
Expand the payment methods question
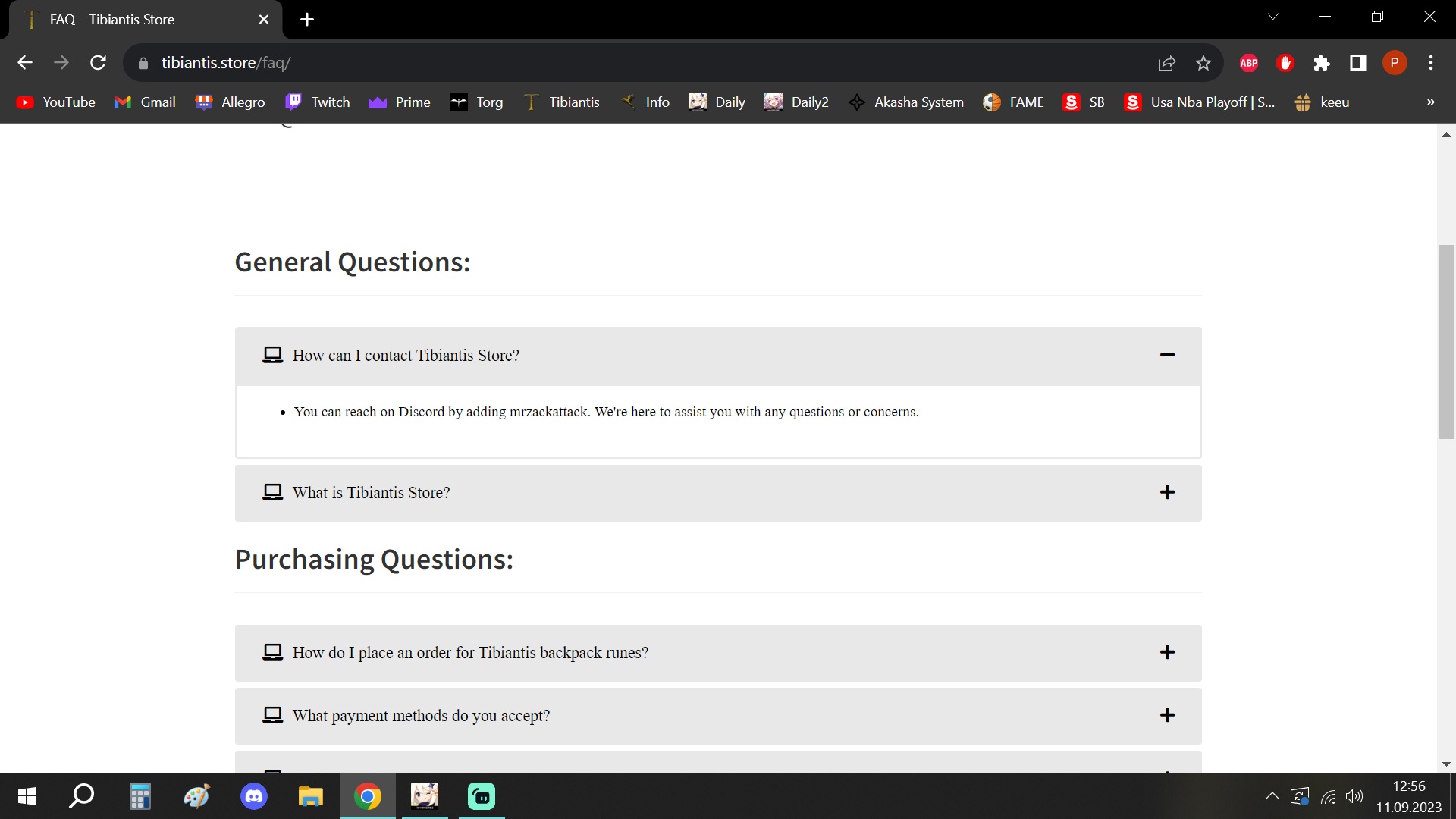(x=1167, y=715)
